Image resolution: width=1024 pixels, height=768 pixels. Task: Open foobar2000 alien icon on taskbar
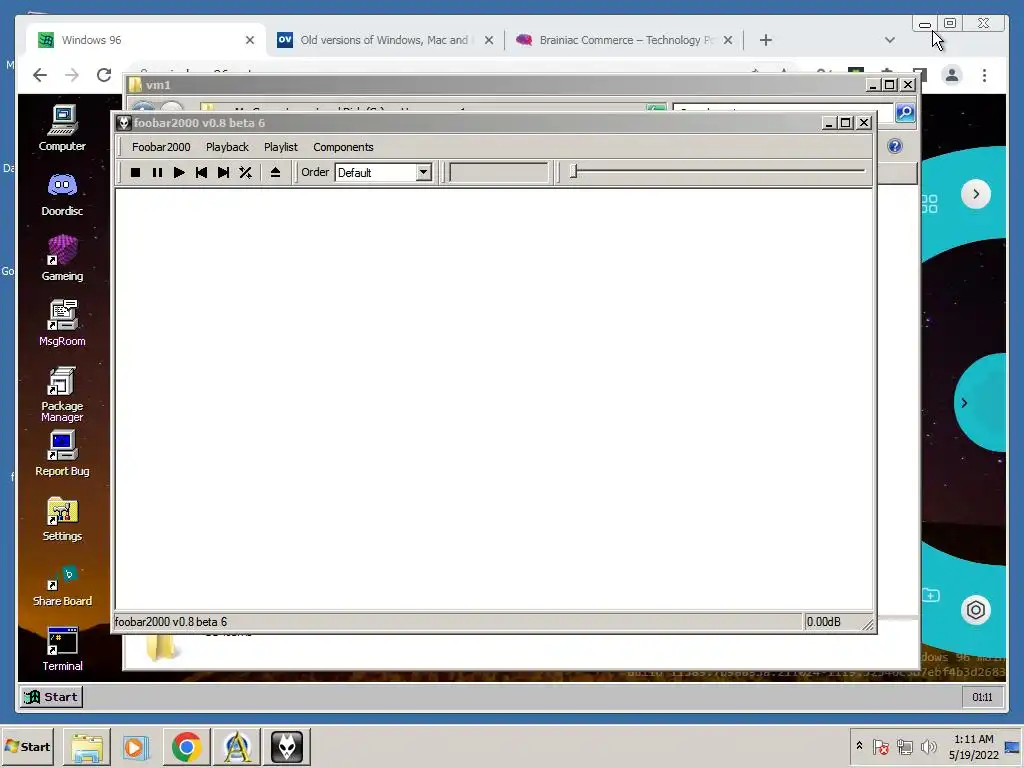point(287,747)
